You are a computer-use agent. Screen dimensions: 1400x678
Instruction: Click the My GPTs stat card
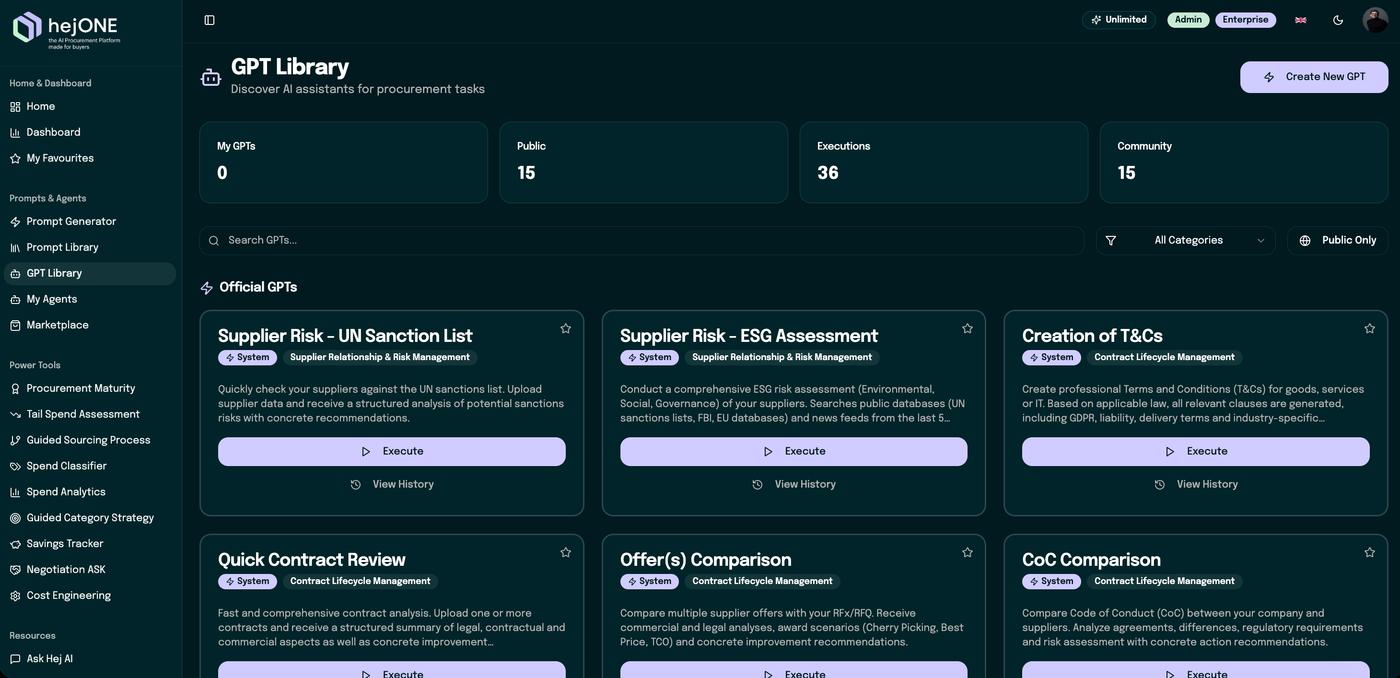(x=344, y=162)
